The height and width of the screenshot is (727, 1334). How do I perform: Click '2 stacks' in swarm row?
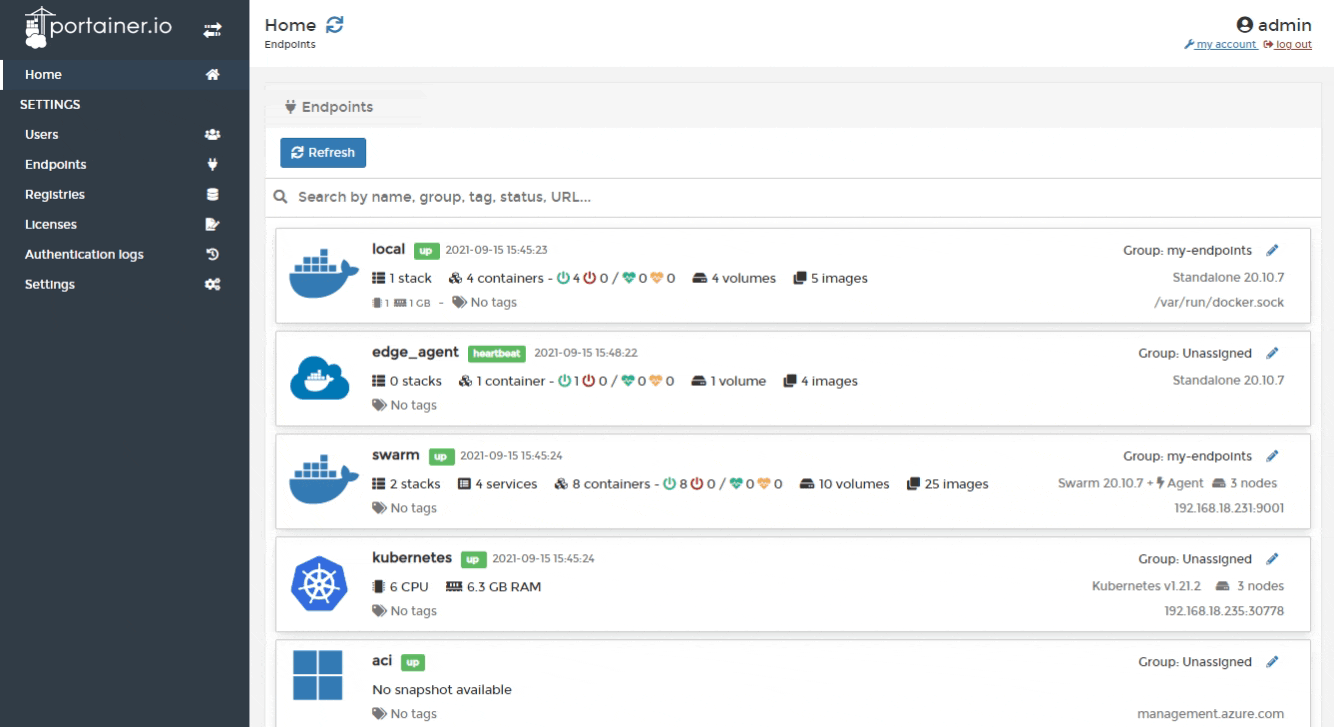[406, 484]
